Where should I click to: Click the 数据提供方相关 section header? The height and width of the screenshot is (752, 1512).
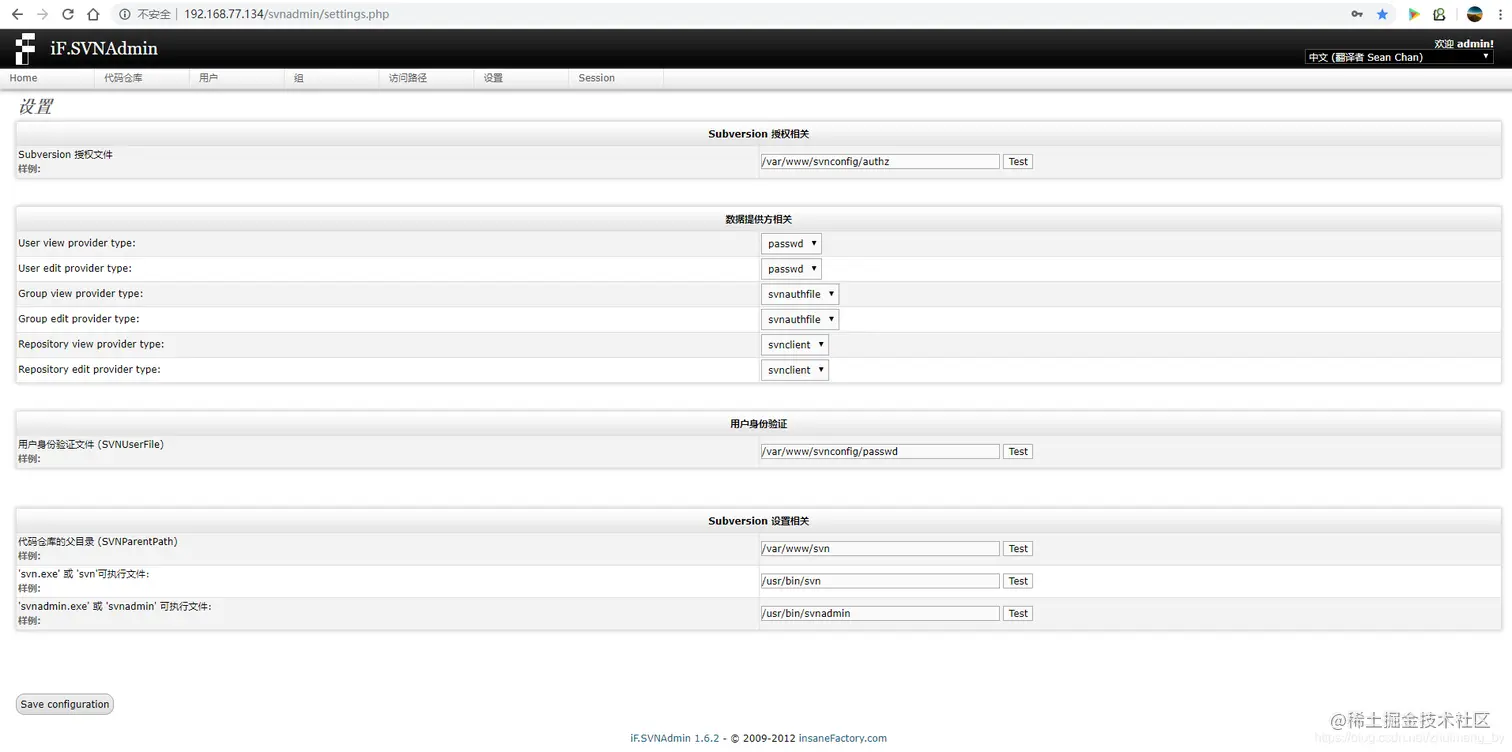pos(758,219)
